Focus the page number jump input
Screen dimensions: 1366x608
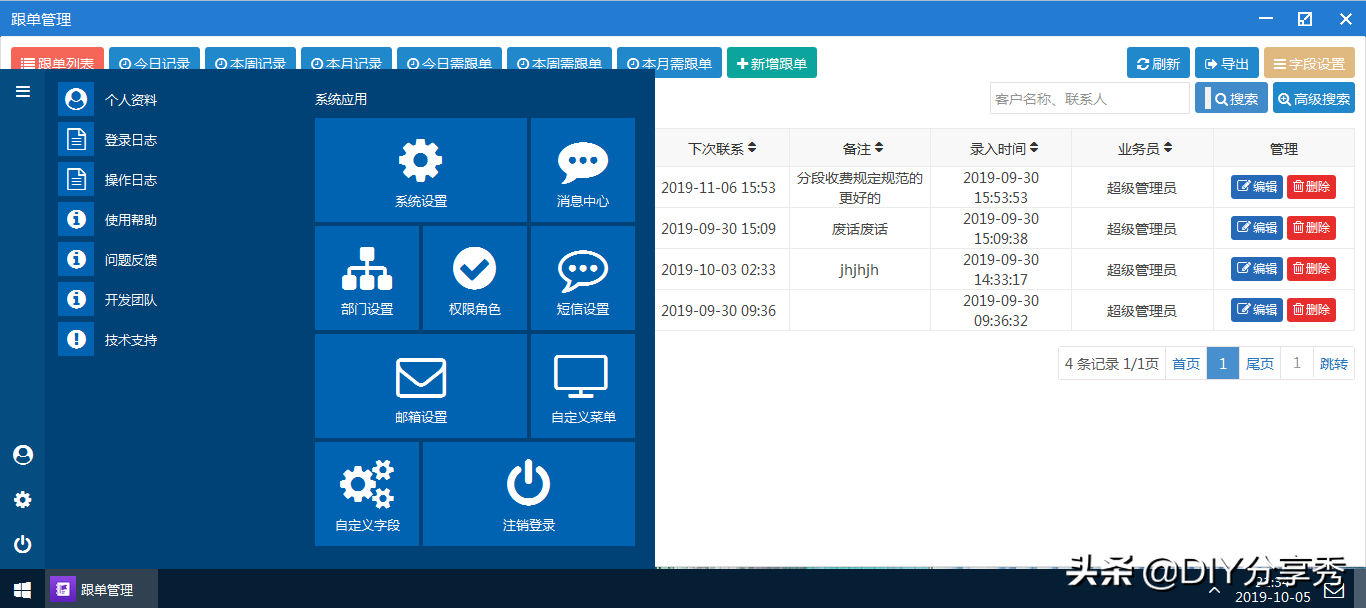[1297, 363]
